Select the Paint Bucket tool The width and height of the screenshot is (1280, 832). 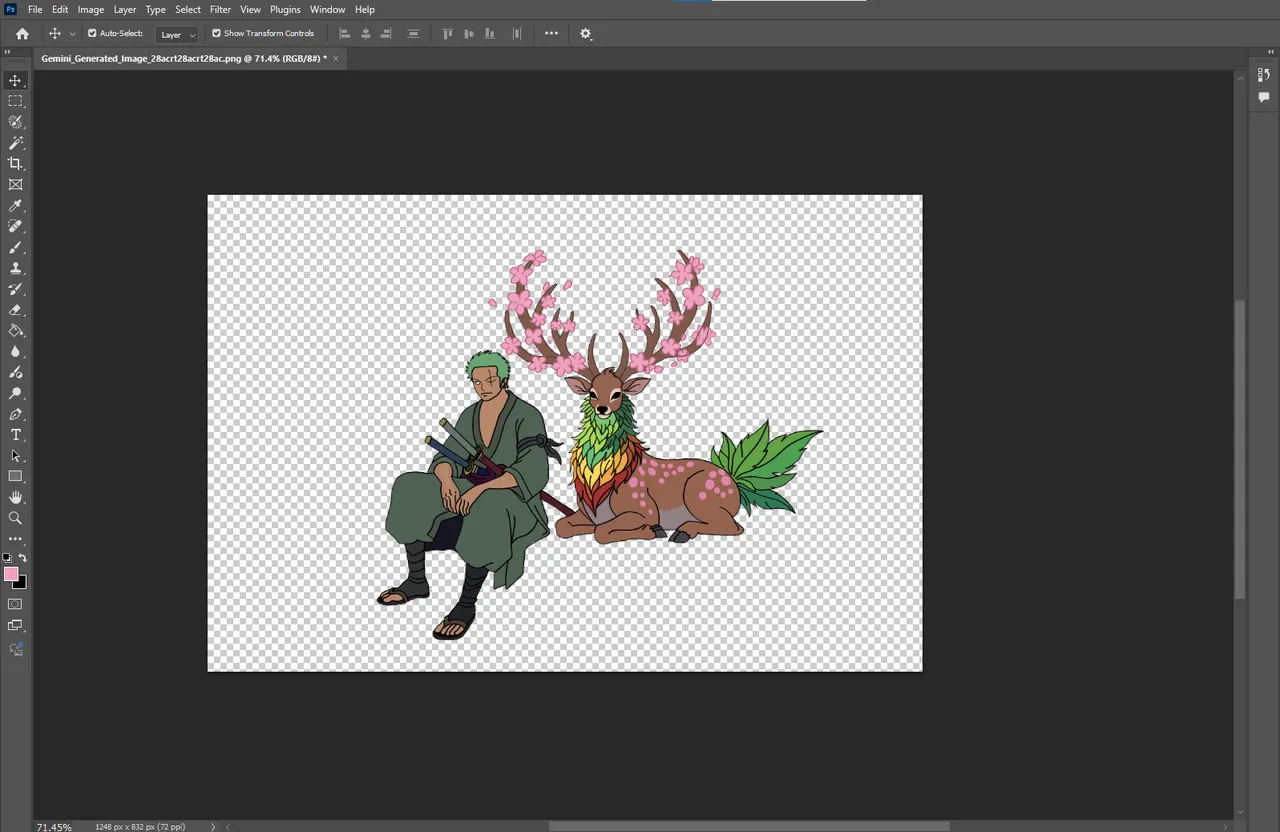coord(15,330)
